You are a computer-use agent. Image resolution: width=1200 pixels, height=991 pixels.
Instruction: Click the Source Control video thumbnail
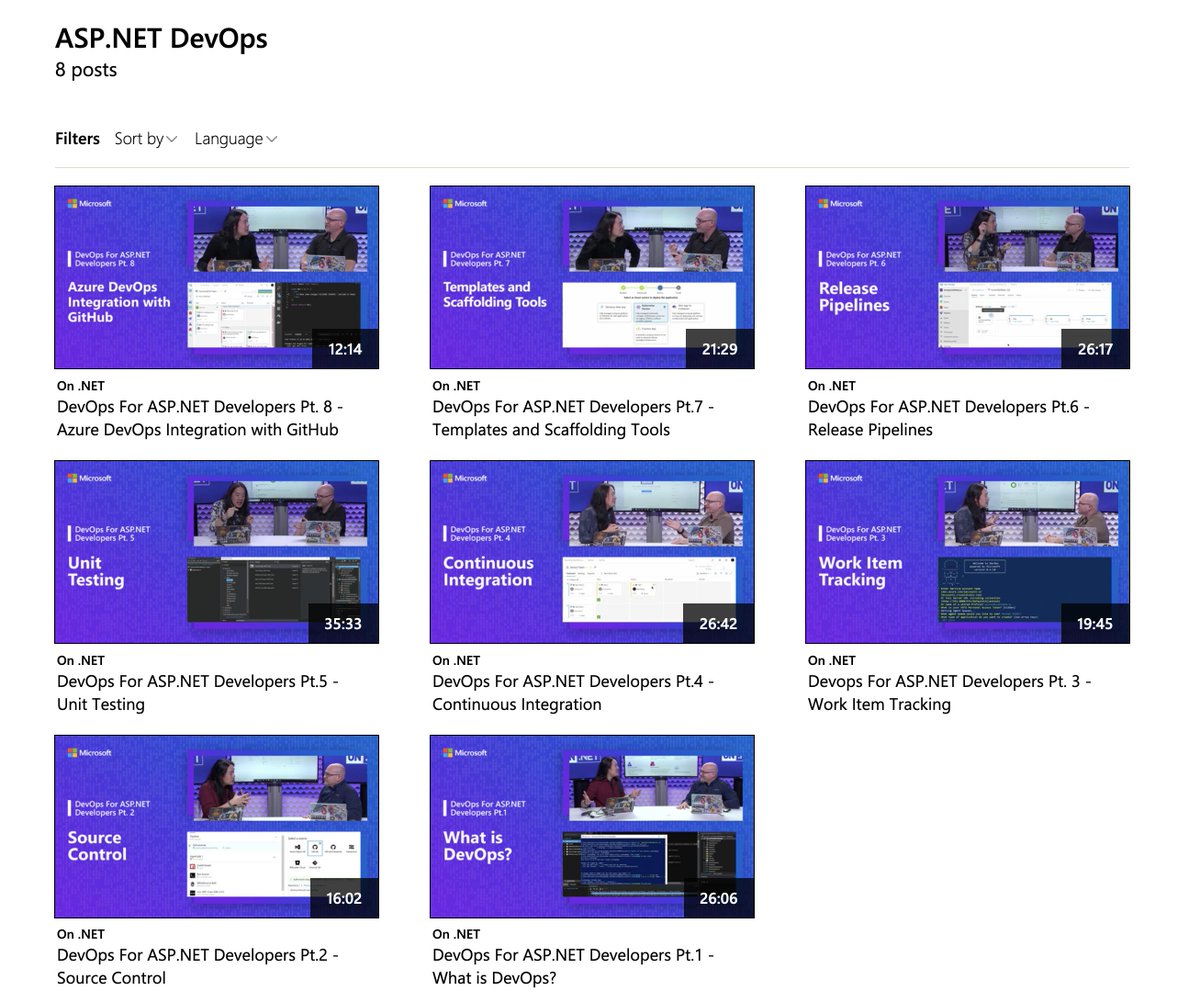(216, 825)
